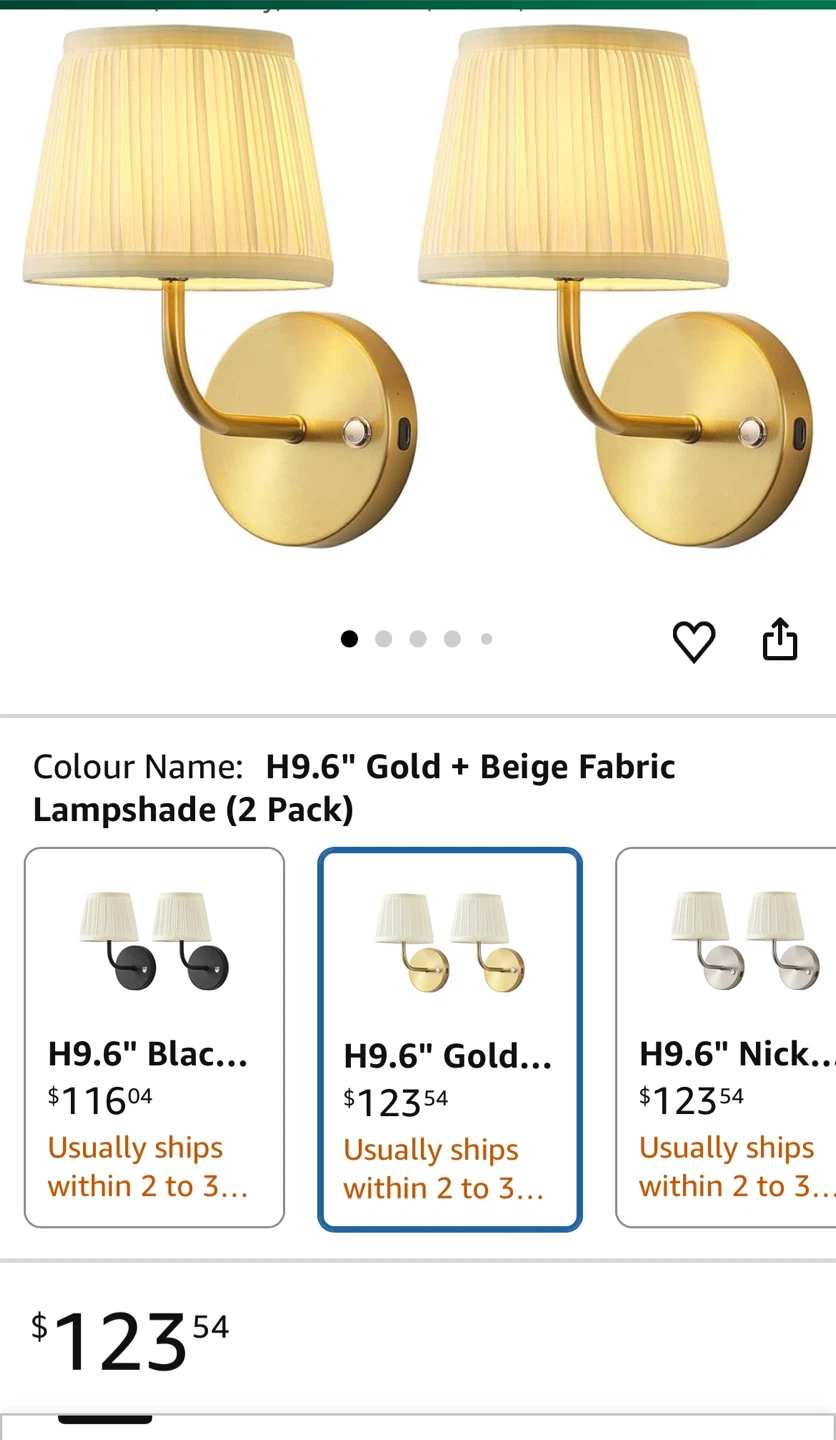Tap the black sconce thumbnail image
The width and height of the screenshot is (836, 1440).
154,941
